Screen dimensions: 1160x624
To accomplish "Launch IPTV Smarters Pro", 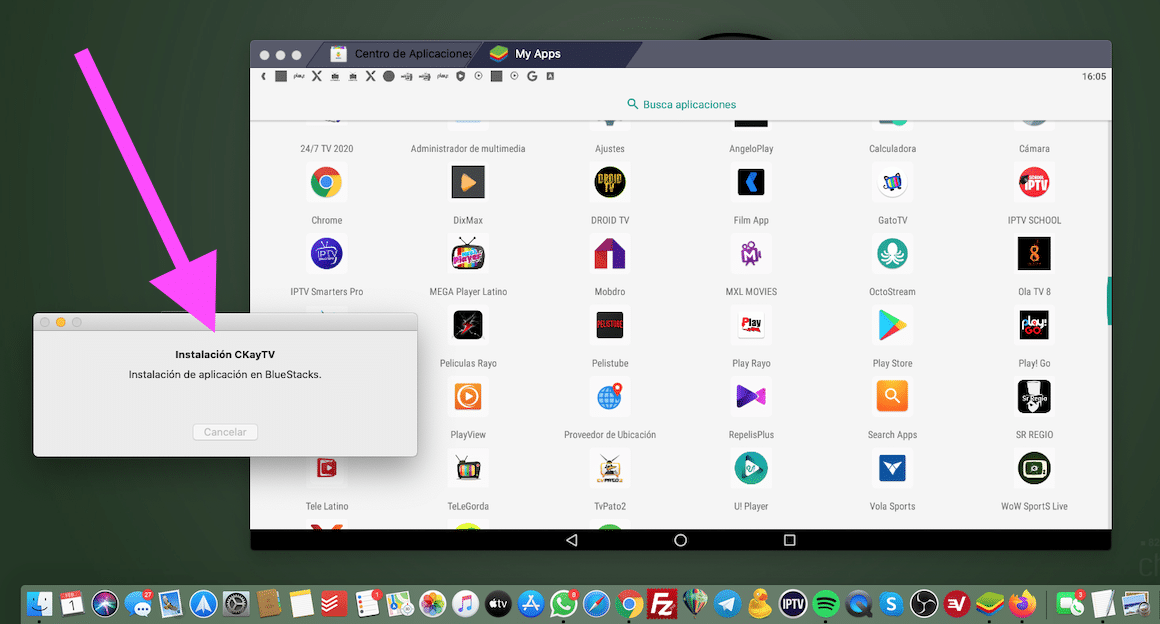I will [x=326, y=254].
